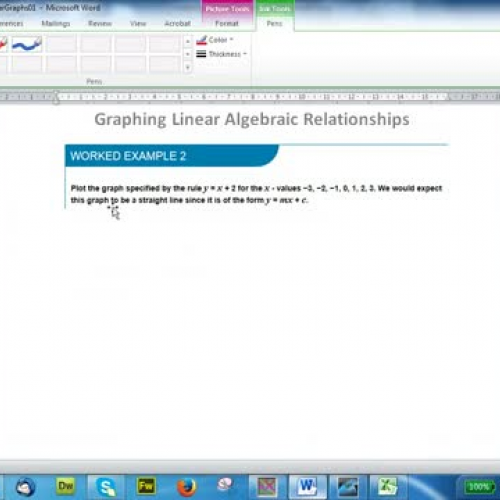Select the red pen preset in Pens gallery
The image size is (500, 500).
click(3, 44)
